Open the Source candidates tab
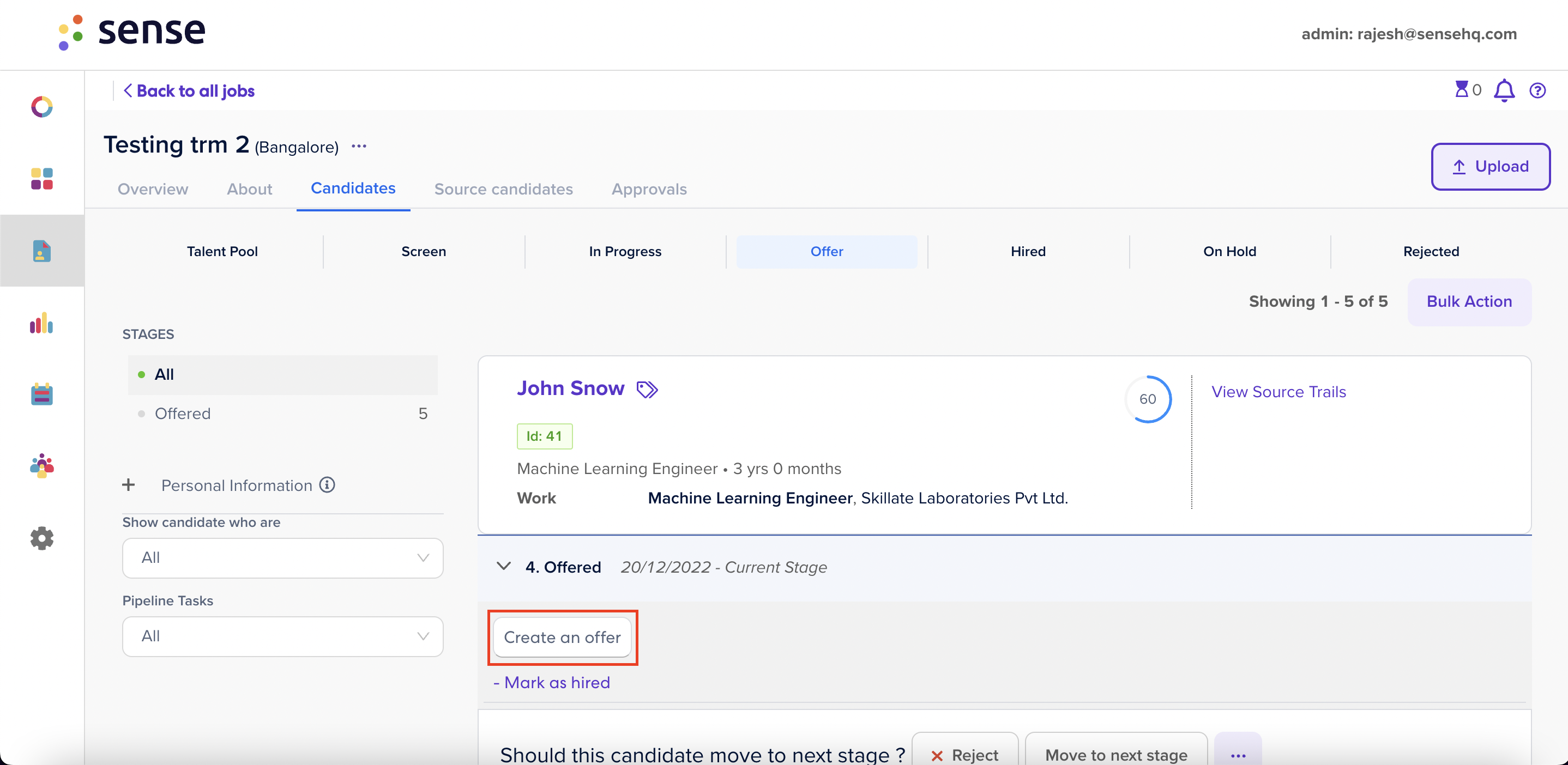This screenshot has width=1568, height=765. 503,189
